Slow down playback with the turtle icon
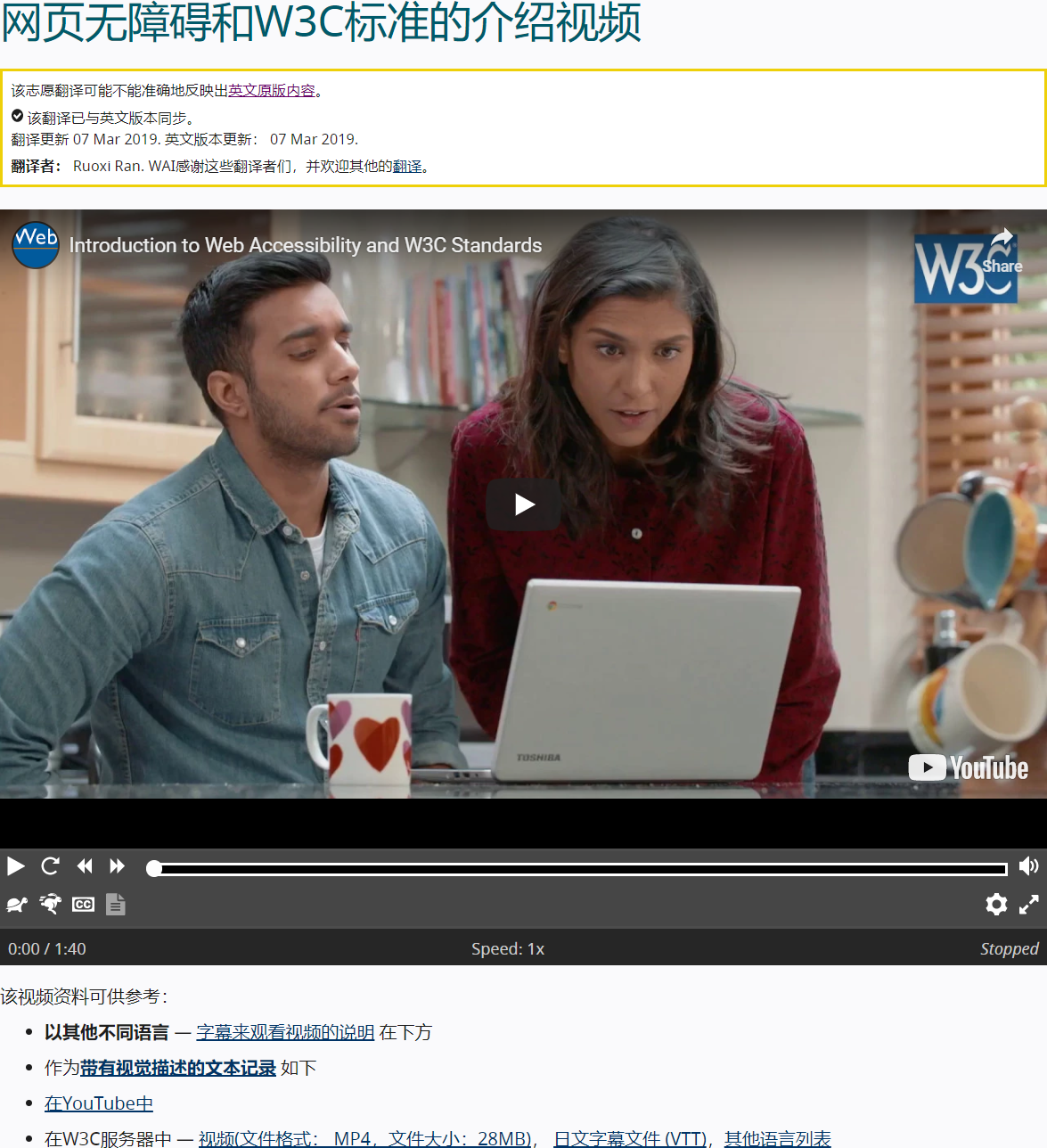 (x=17, y=905)
